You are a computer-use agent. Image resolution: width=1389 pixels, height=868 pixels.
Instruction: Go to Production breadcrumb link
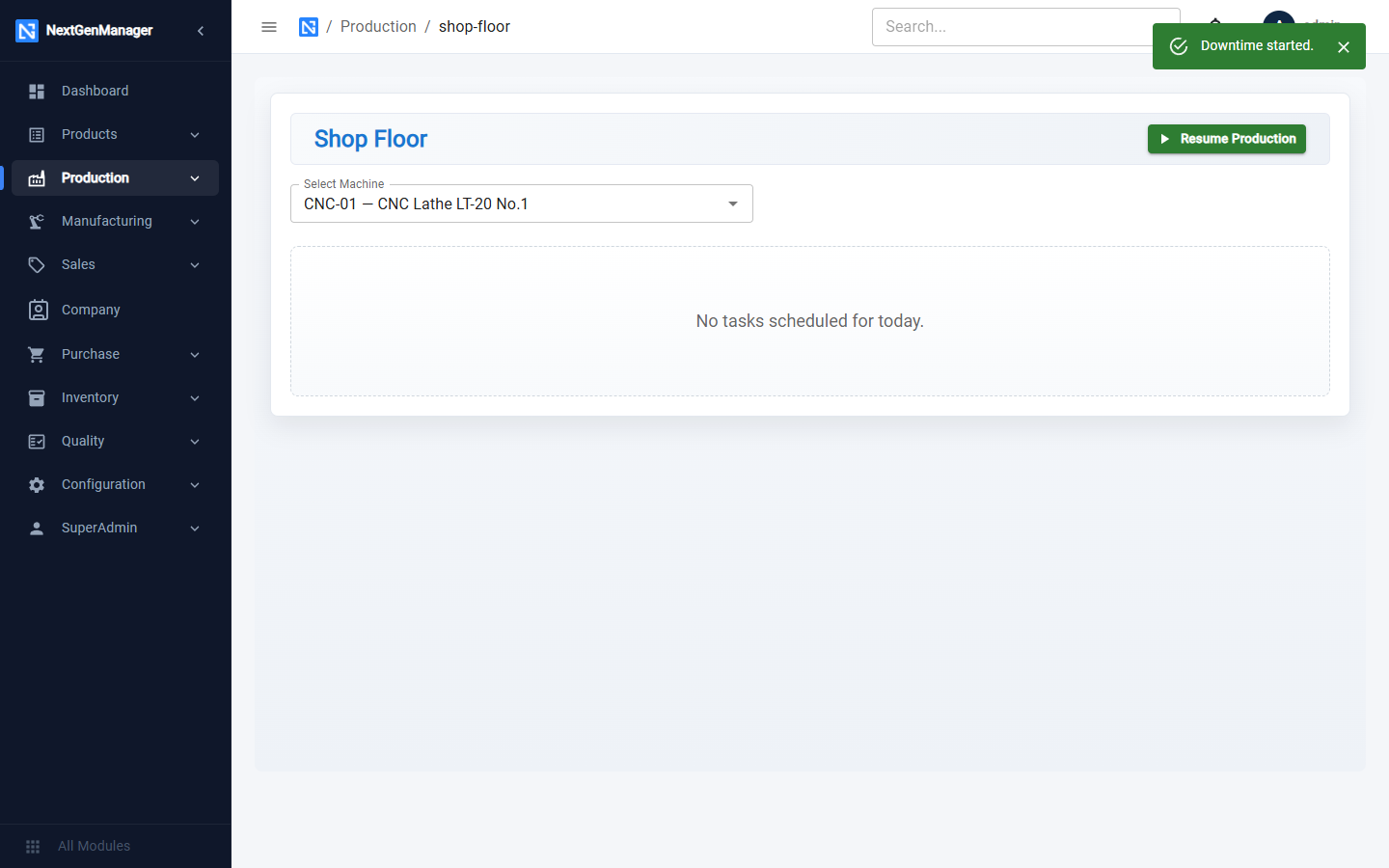click(378, 27)
